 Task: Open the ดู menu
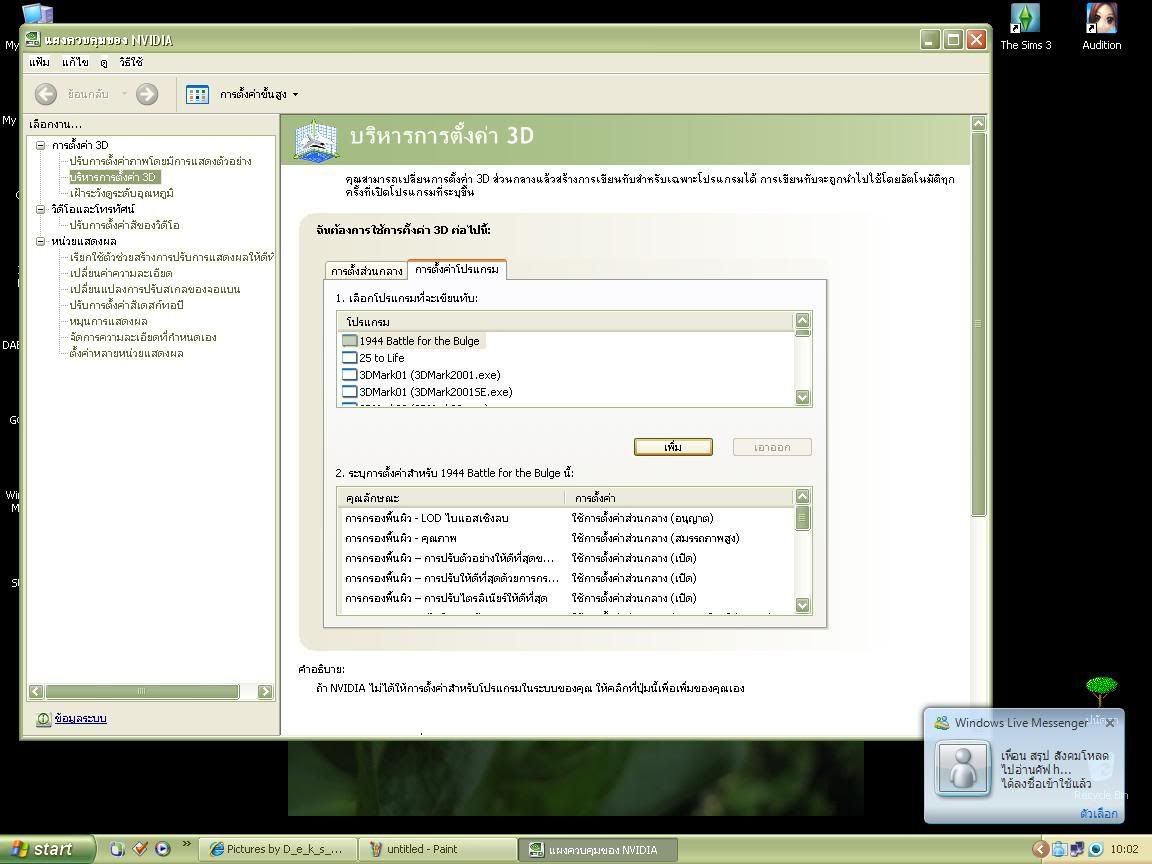(104, 62)
